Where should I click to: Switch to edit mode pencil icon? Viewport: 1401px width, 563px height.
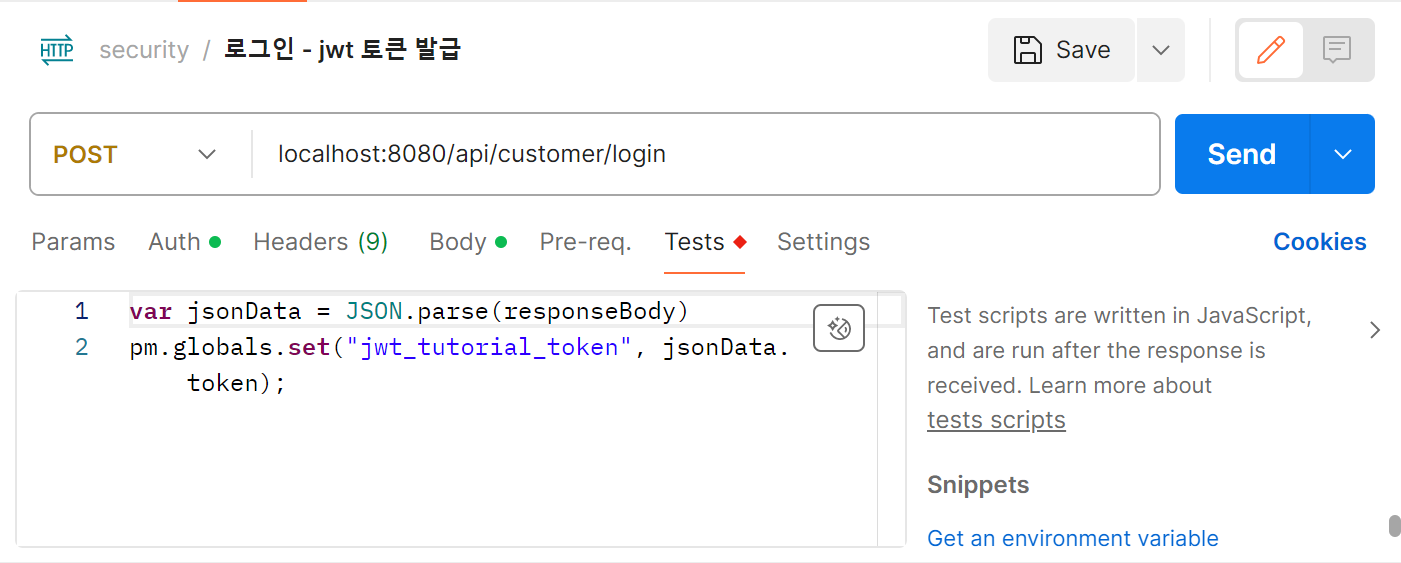pyautogui.click(x=1270, y=50)
